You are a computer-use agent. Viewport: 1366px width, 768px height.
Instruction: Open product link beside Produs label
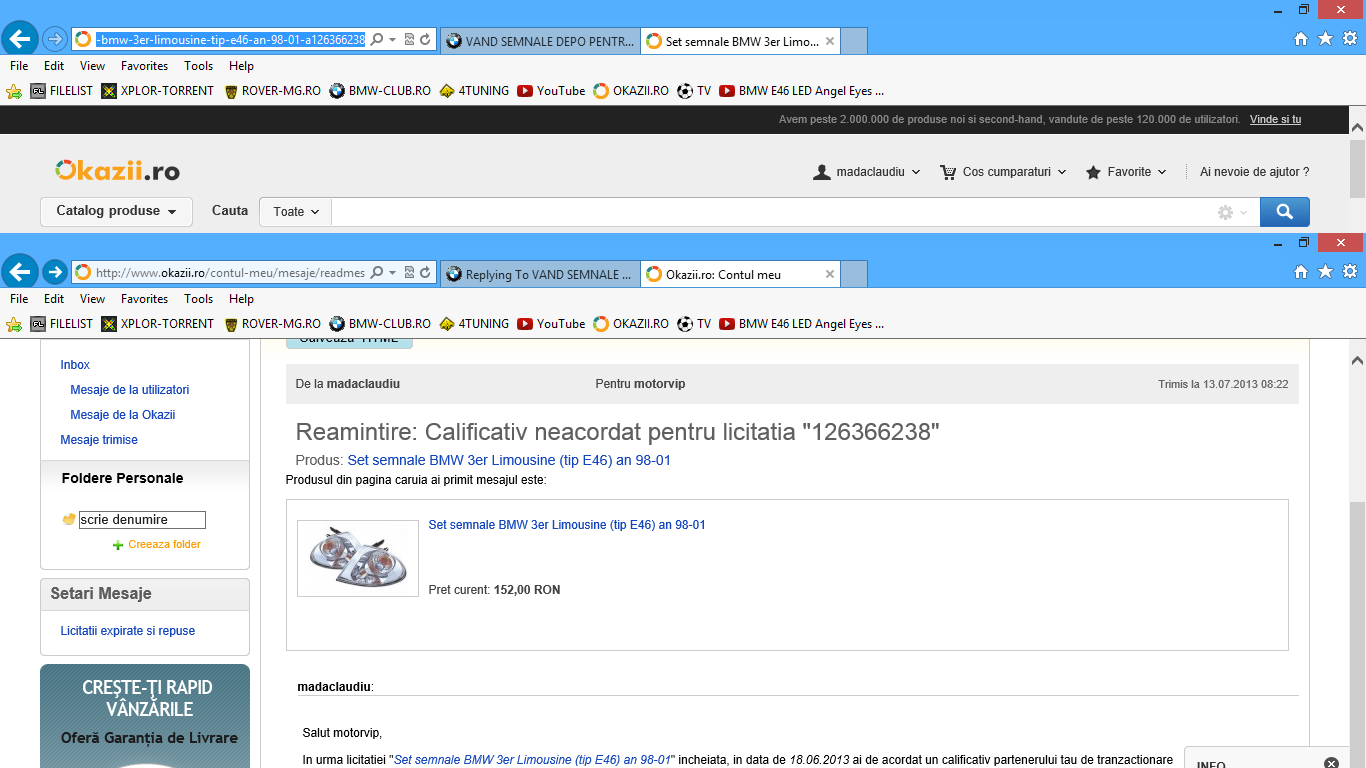(x=509, y=461)
